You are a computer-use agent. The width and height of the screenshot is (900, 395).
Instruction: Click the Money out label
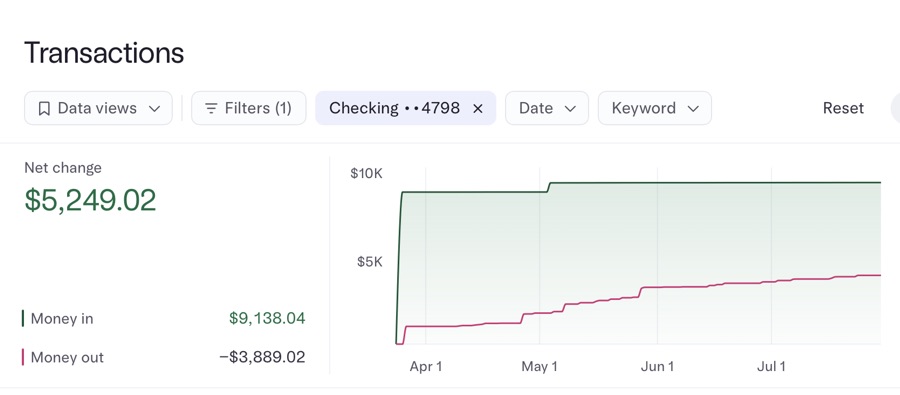click(x=67, y=358)
